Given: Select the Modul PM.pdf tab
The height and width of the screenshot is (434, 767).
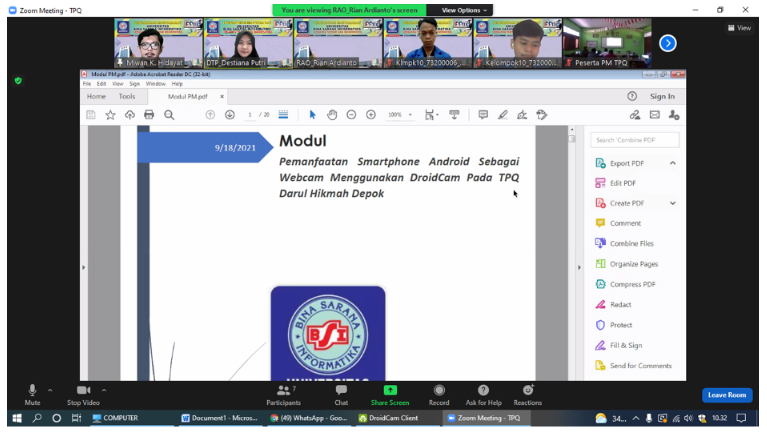Looking at the screenshot, I should (188, 96).
